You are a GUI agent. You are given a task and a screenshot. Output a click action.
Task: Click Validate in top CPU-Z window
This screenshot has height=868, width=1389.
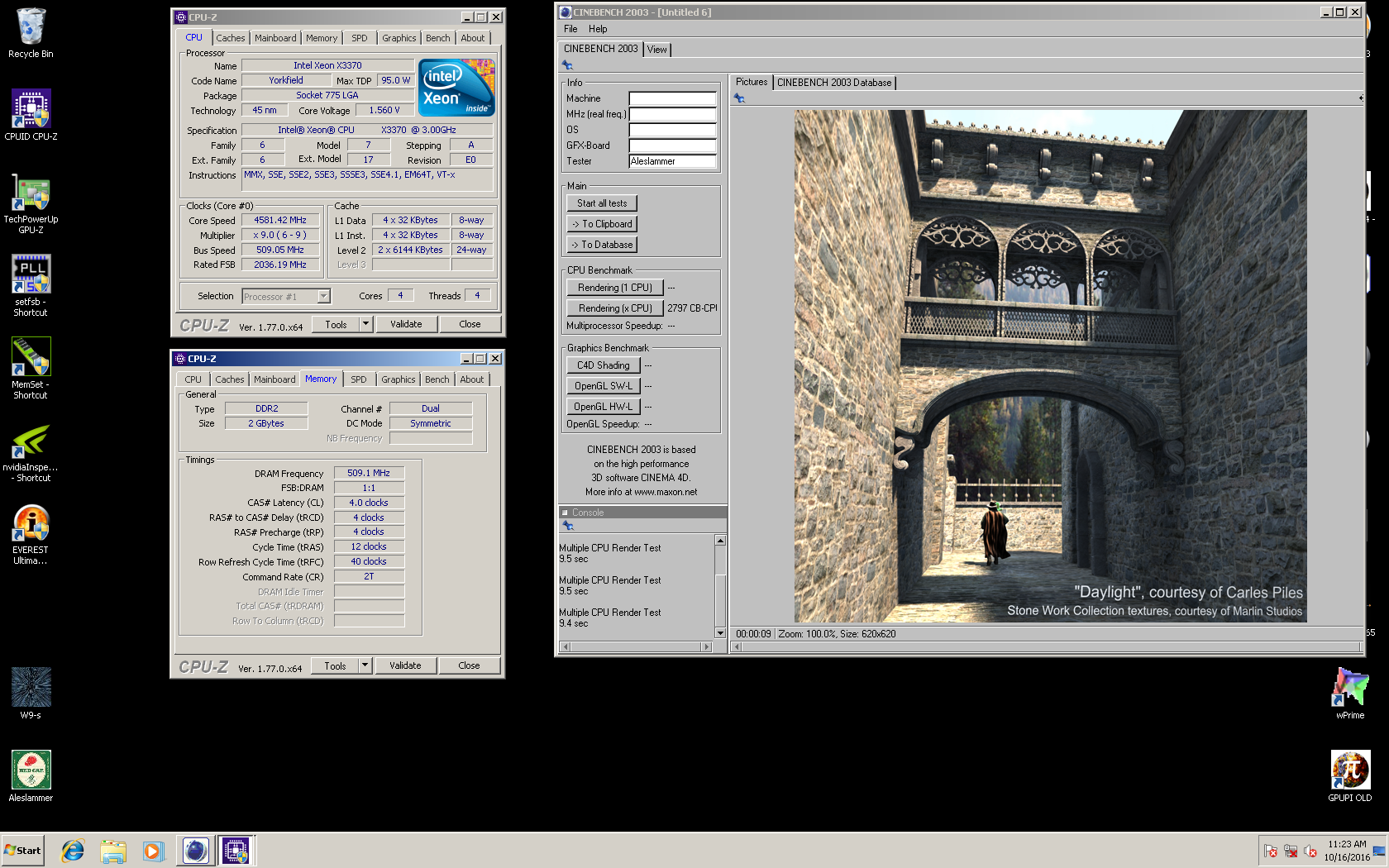tap(406, 324)
